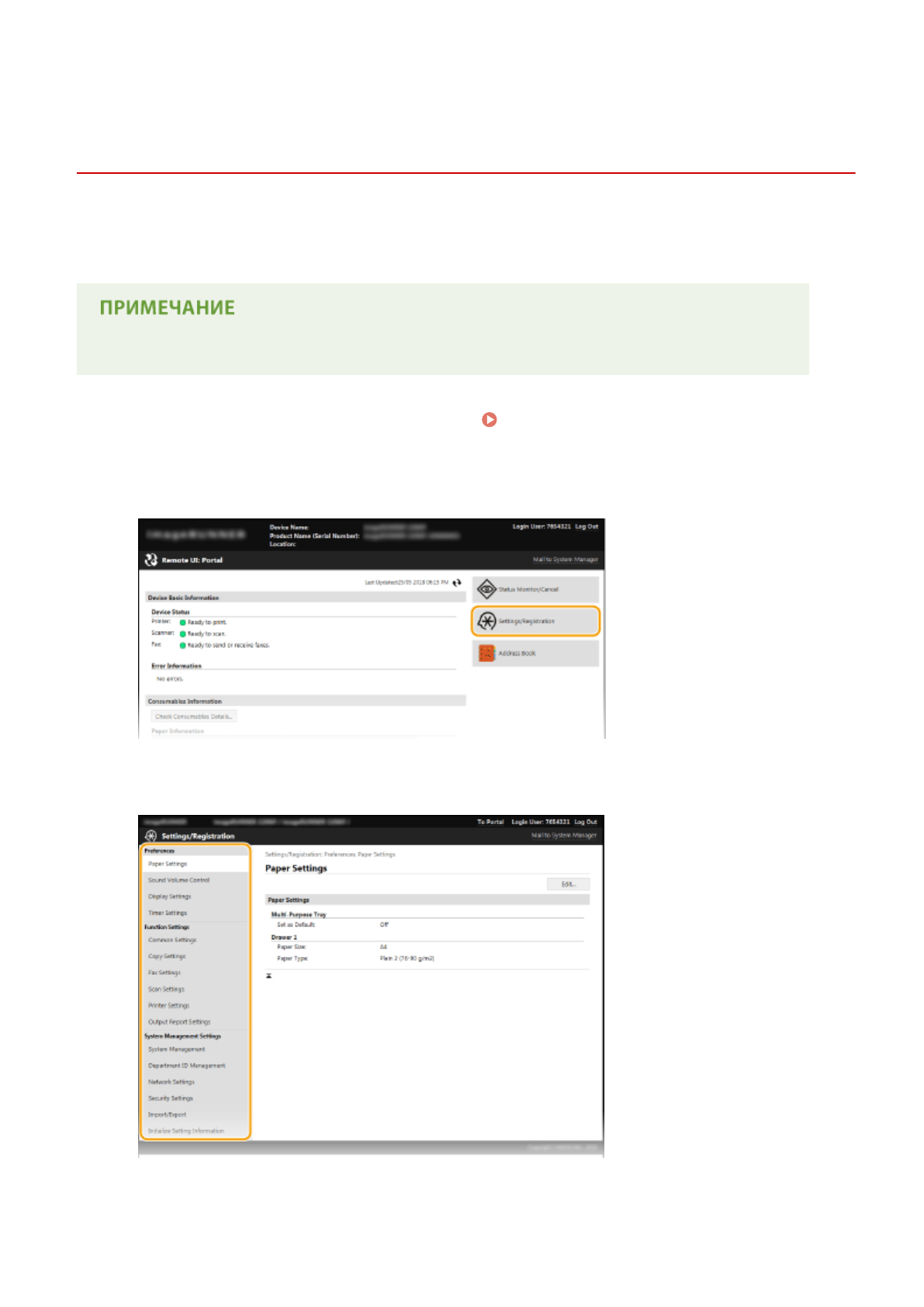Click the Status Monitor/Cancel eye icon
This screenshot has width=924, height=1307.
click(486, 589)
